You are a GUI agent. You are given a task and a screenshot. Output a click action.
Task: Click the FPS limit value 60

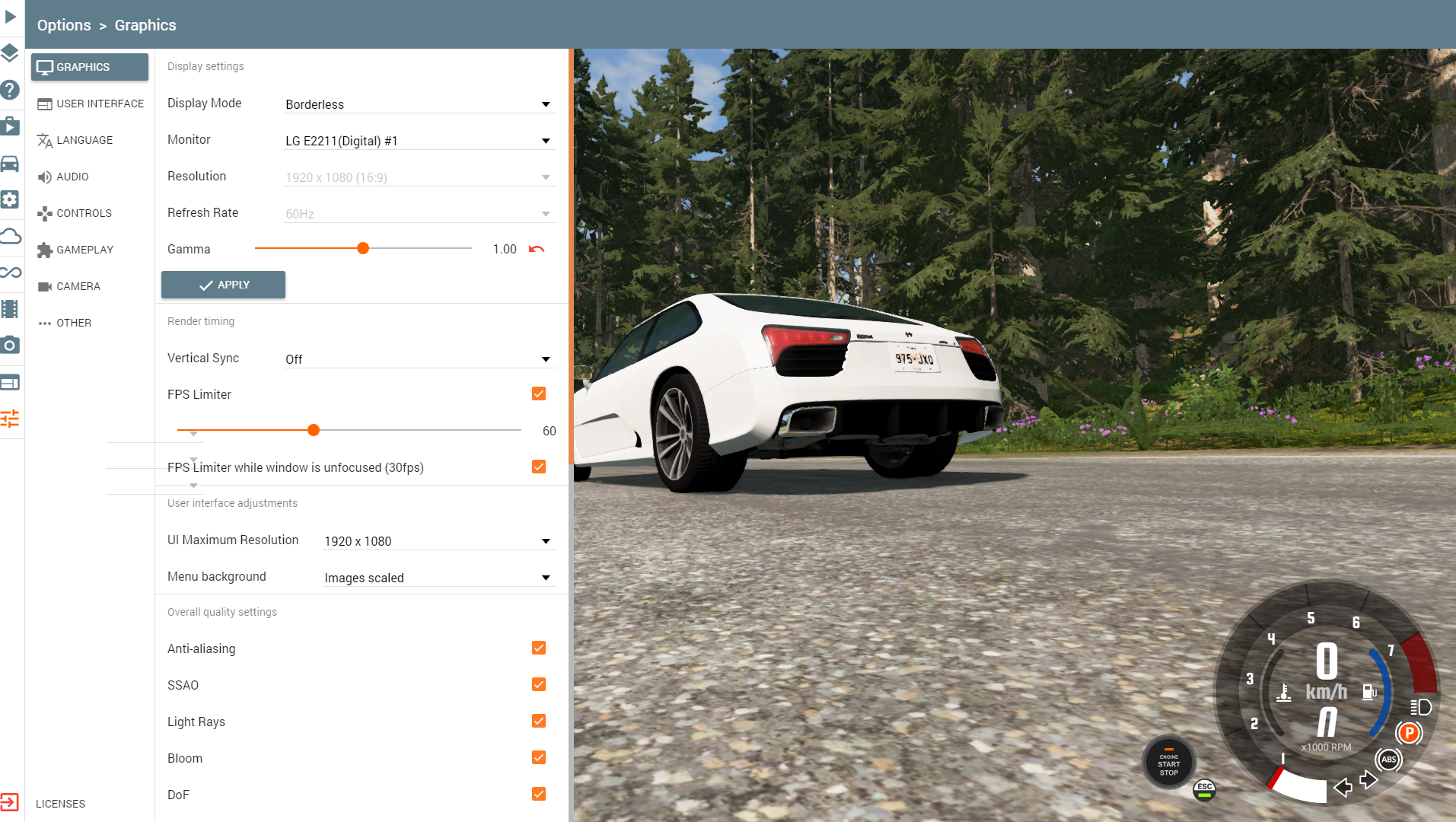549,431
